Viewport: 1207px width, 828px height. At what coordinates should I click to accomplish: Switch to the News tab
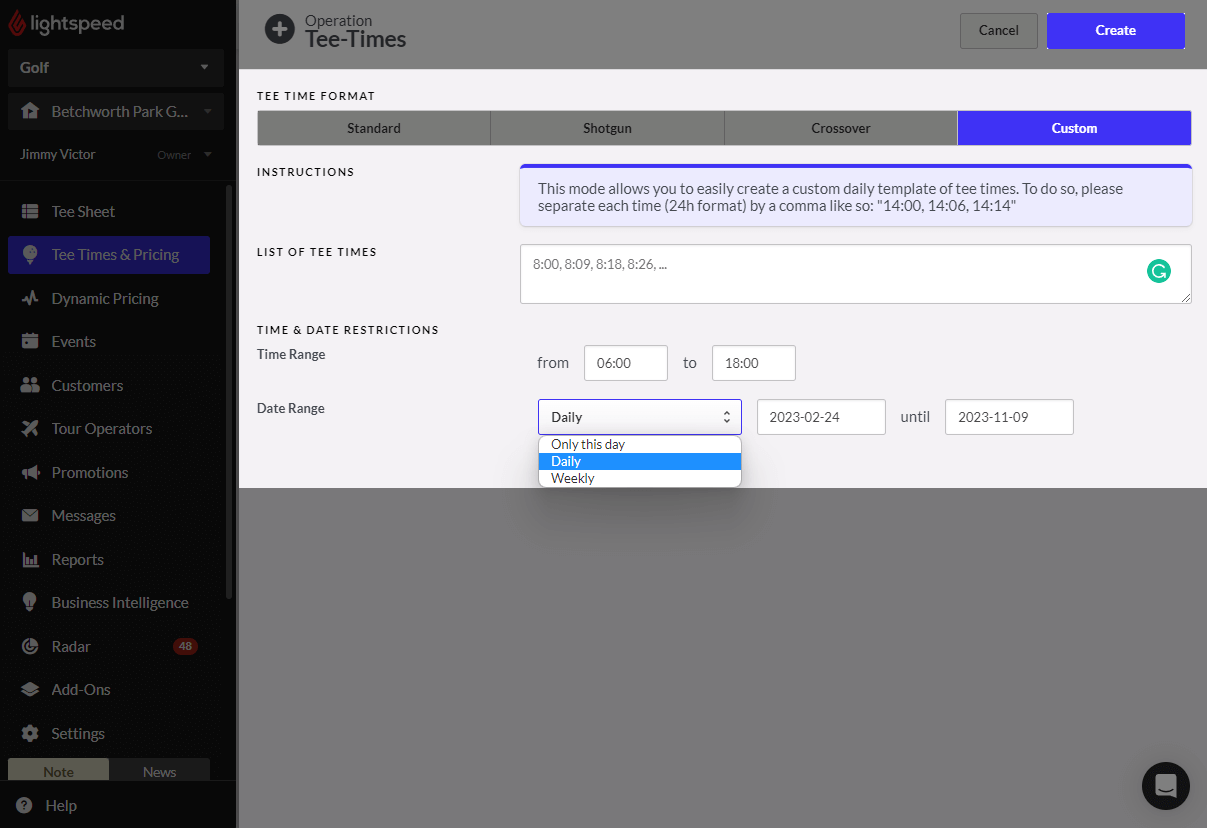tap(160, 771)
